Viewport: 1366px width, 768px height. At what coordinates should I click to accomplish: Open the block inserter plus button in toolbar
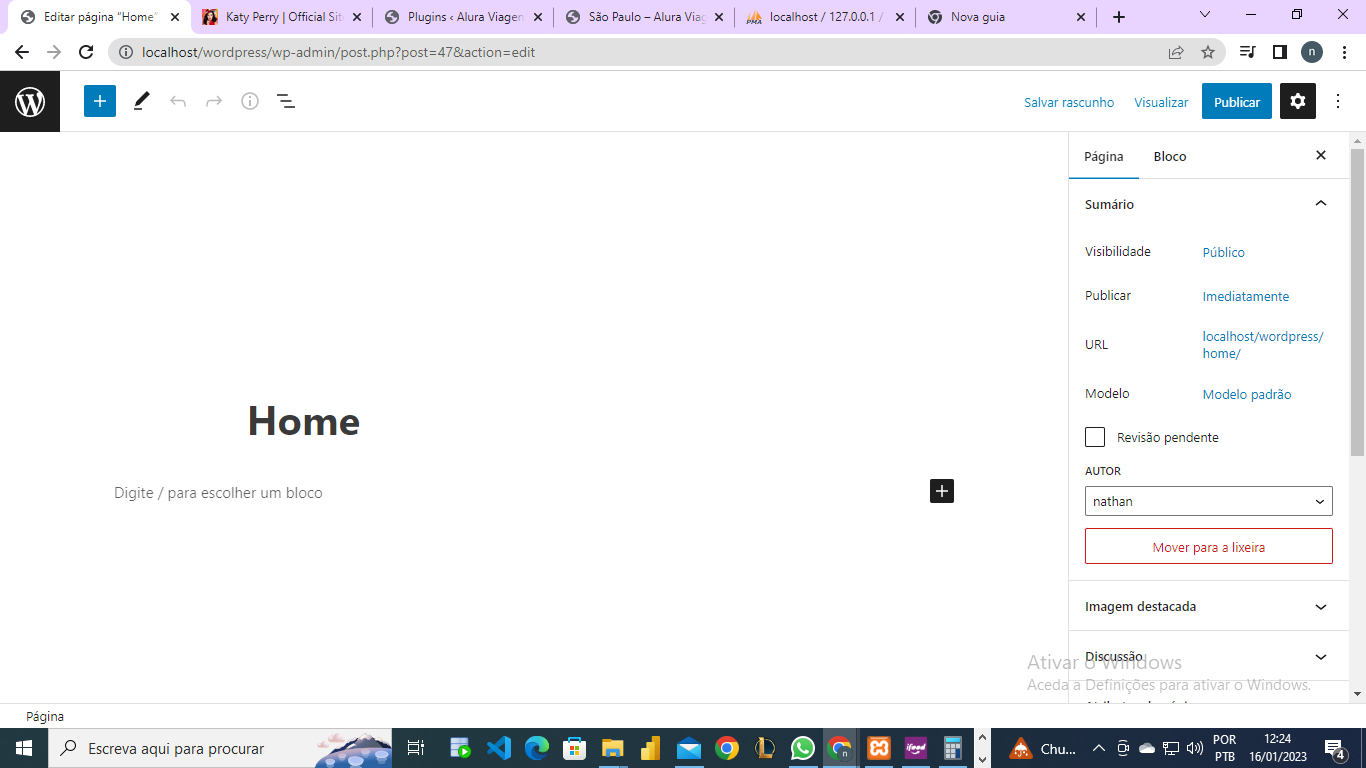click(100, 101)
